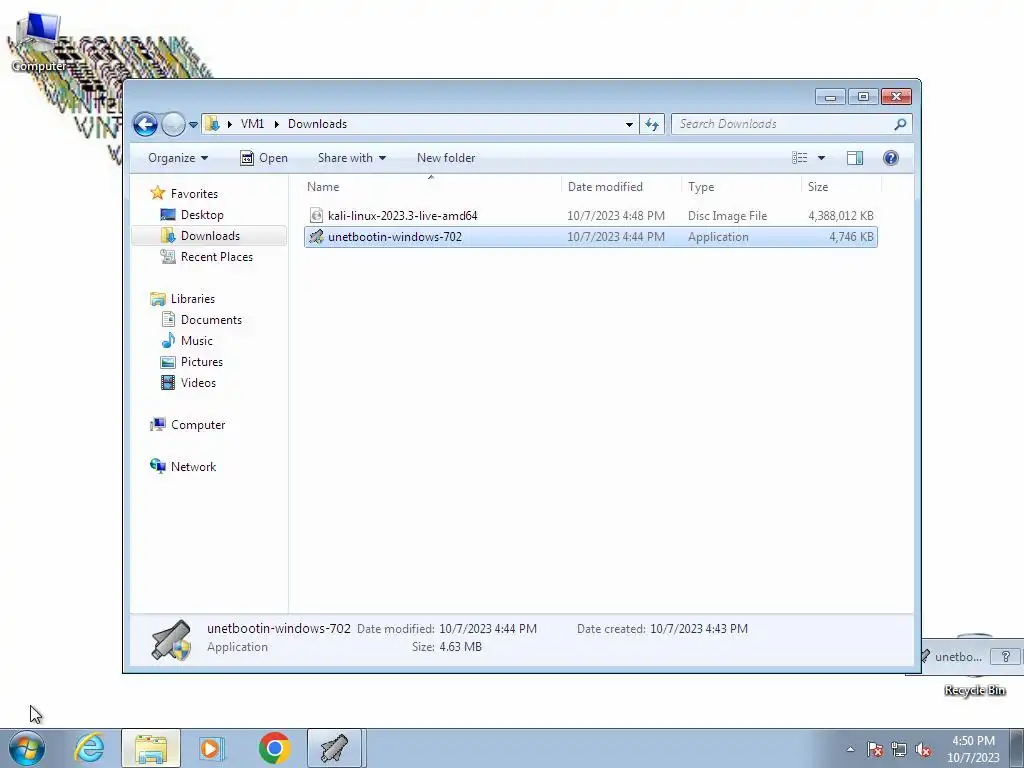Viewport: 1024px width, 768px height.
Task: Select Computer in navigation pane
Action: [x=198, y=425]
